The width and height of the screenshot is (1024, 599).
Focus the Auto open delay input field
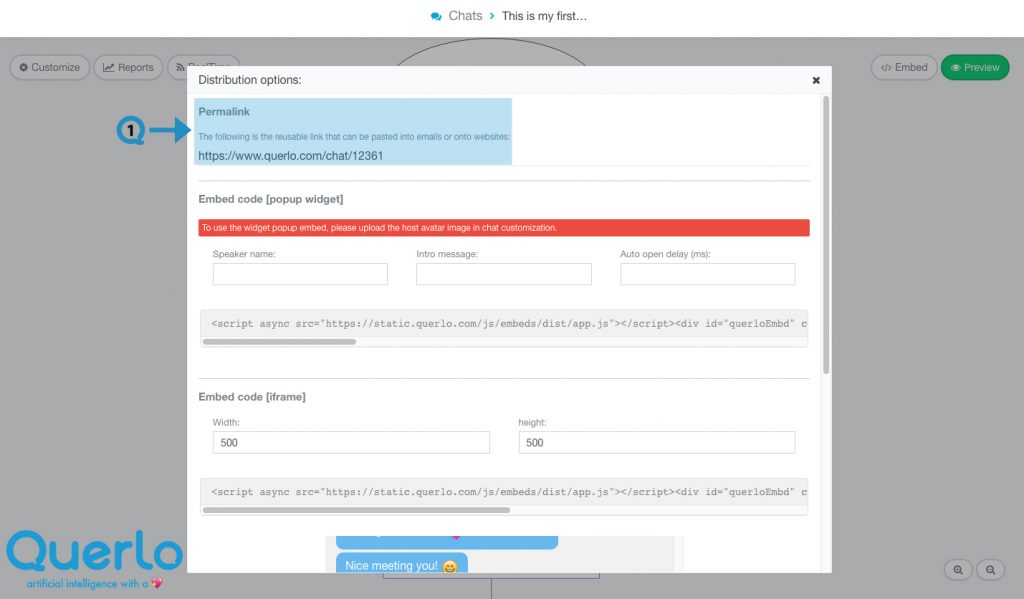tap(707, 274)
